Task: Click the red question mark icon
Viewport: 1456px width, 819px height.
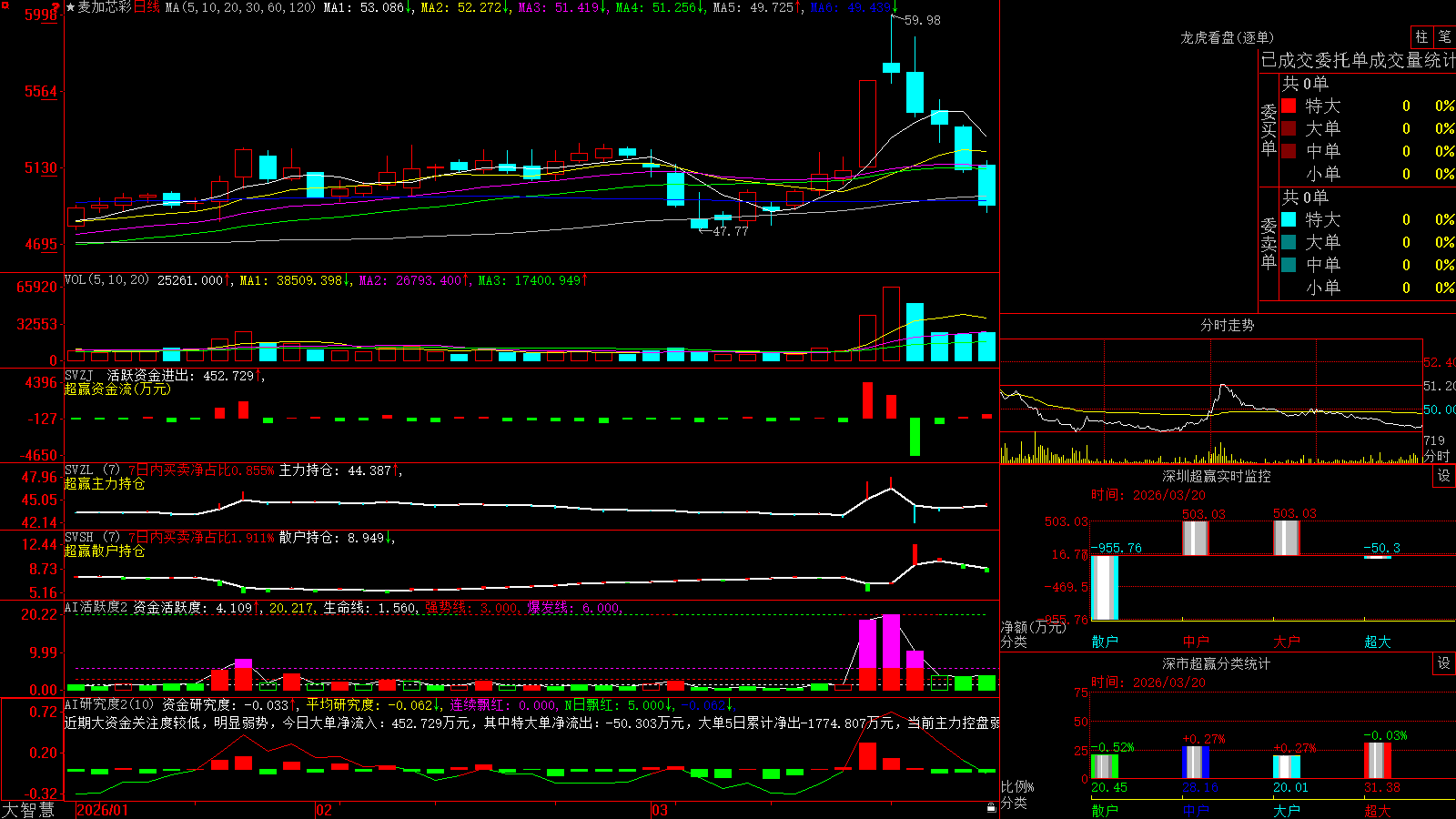Action: click(56, 8)
